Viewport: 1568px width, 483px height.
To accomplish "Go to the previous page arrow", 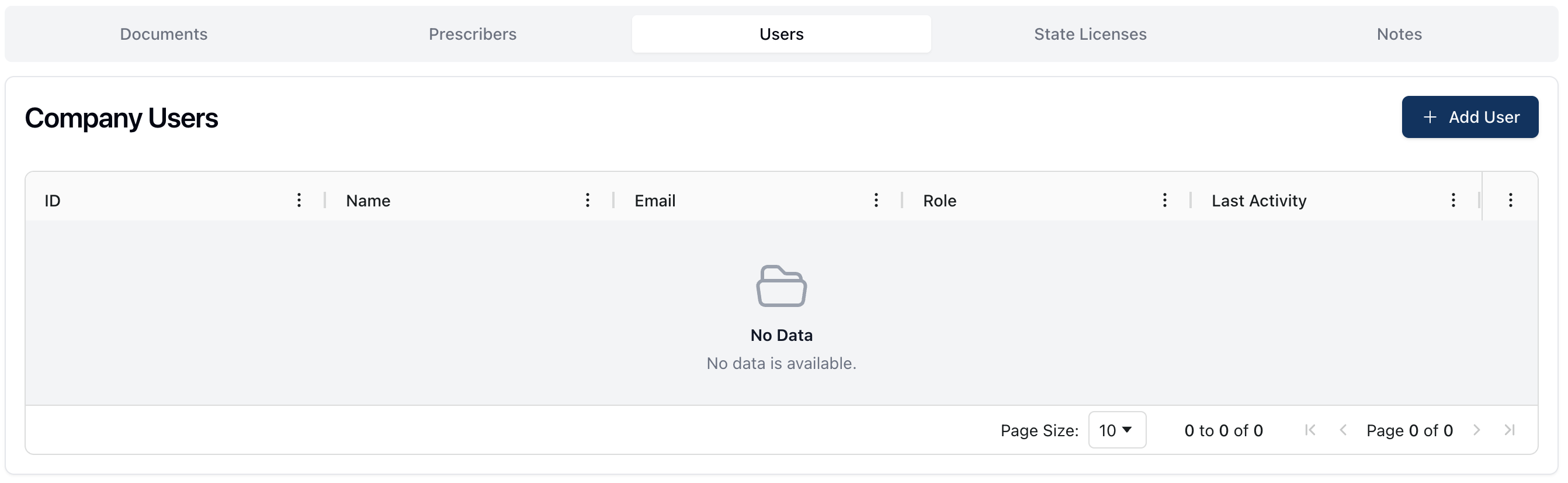I will 1342,430.
